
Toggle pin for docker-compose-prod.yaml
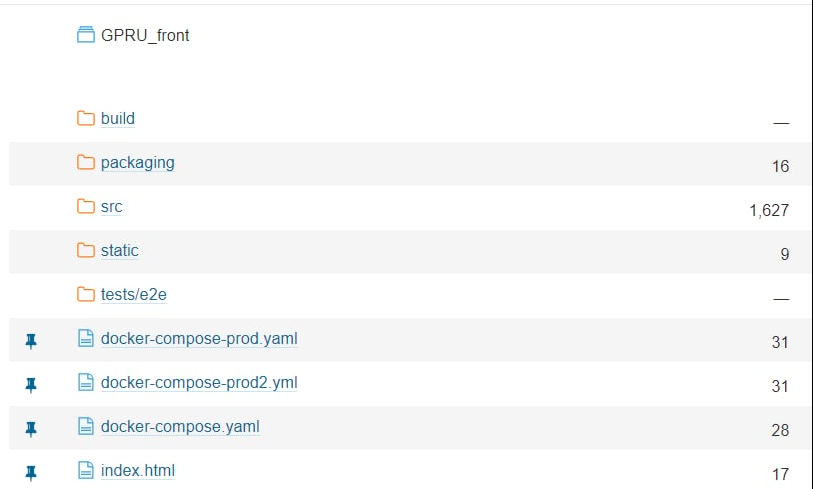tap(31, 341)
